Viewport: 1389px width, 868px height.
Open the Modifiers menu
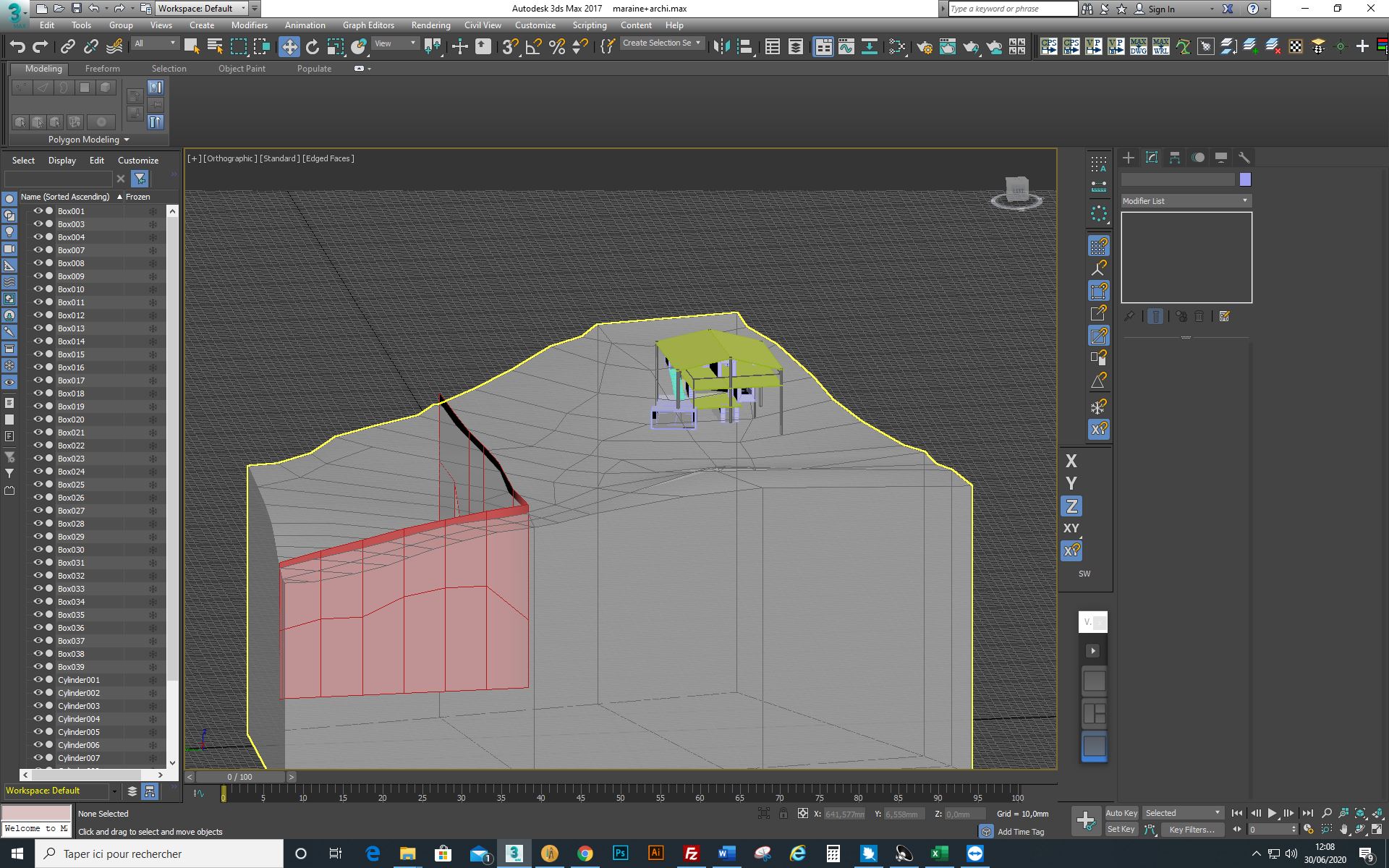point(250,25)
